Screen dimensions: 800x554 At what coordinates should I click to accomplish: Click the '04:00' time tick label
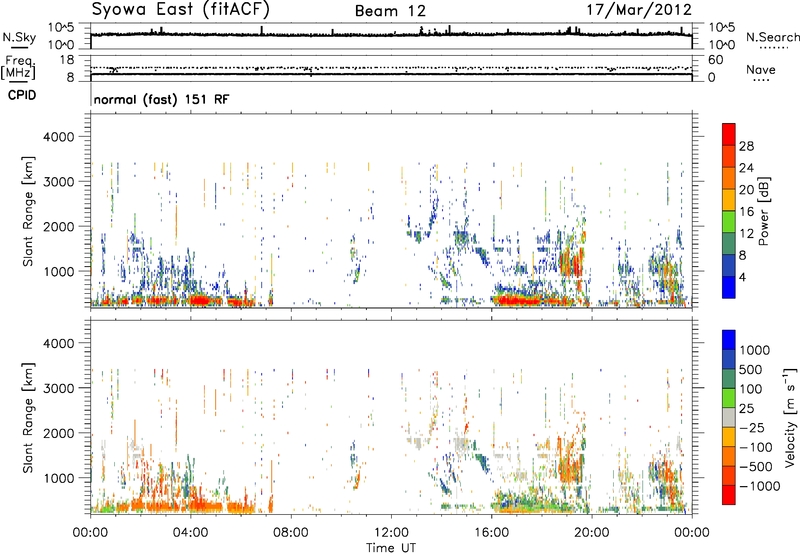190,533
